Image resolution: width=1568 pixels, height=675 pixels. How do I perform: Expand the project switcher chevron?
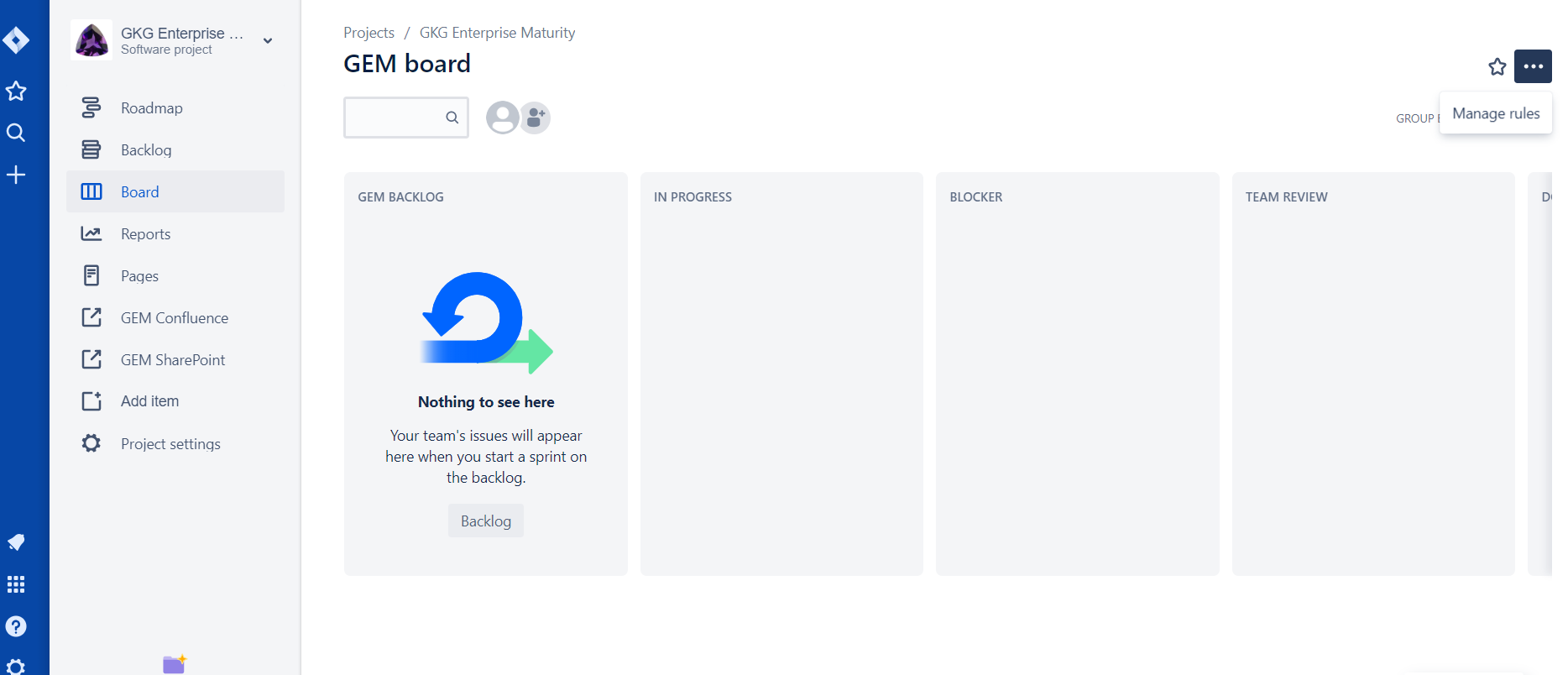click(268, 40)
